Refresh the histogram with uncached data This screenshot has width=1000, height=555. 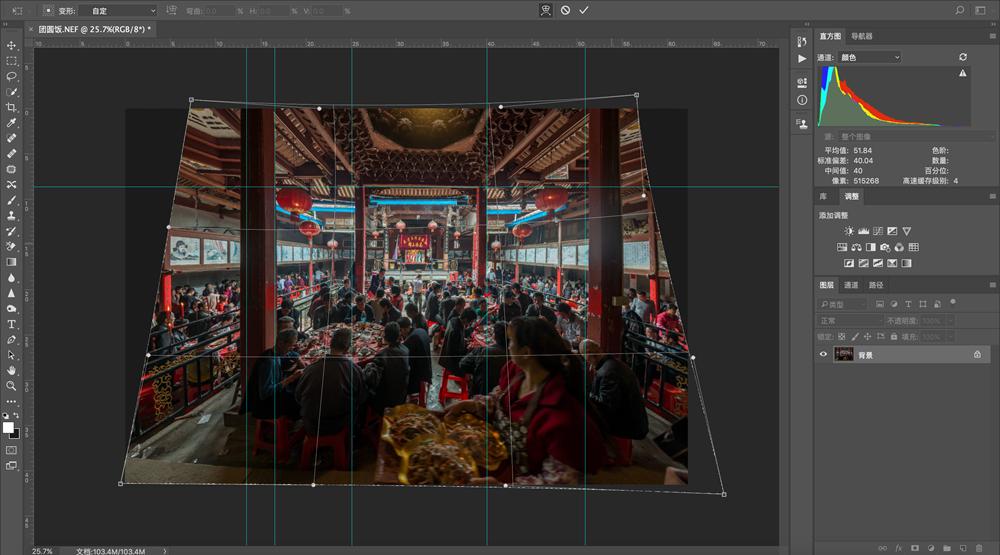coord(963,57)
